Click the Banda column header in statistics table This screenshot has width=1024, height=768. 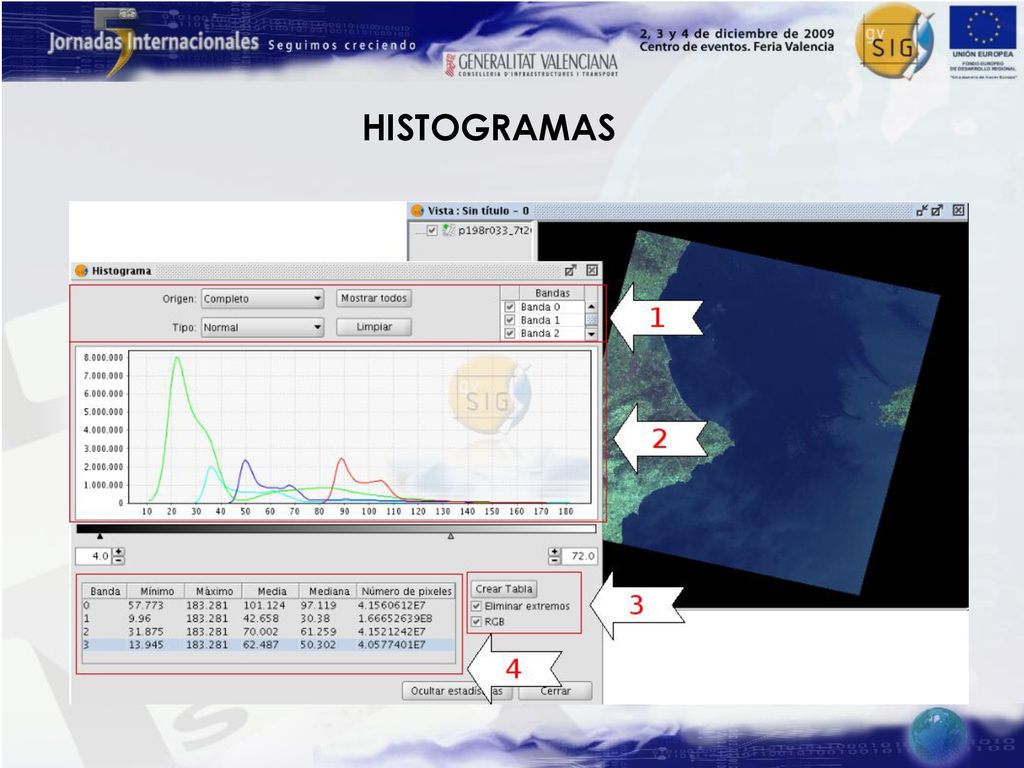[105, 591]
